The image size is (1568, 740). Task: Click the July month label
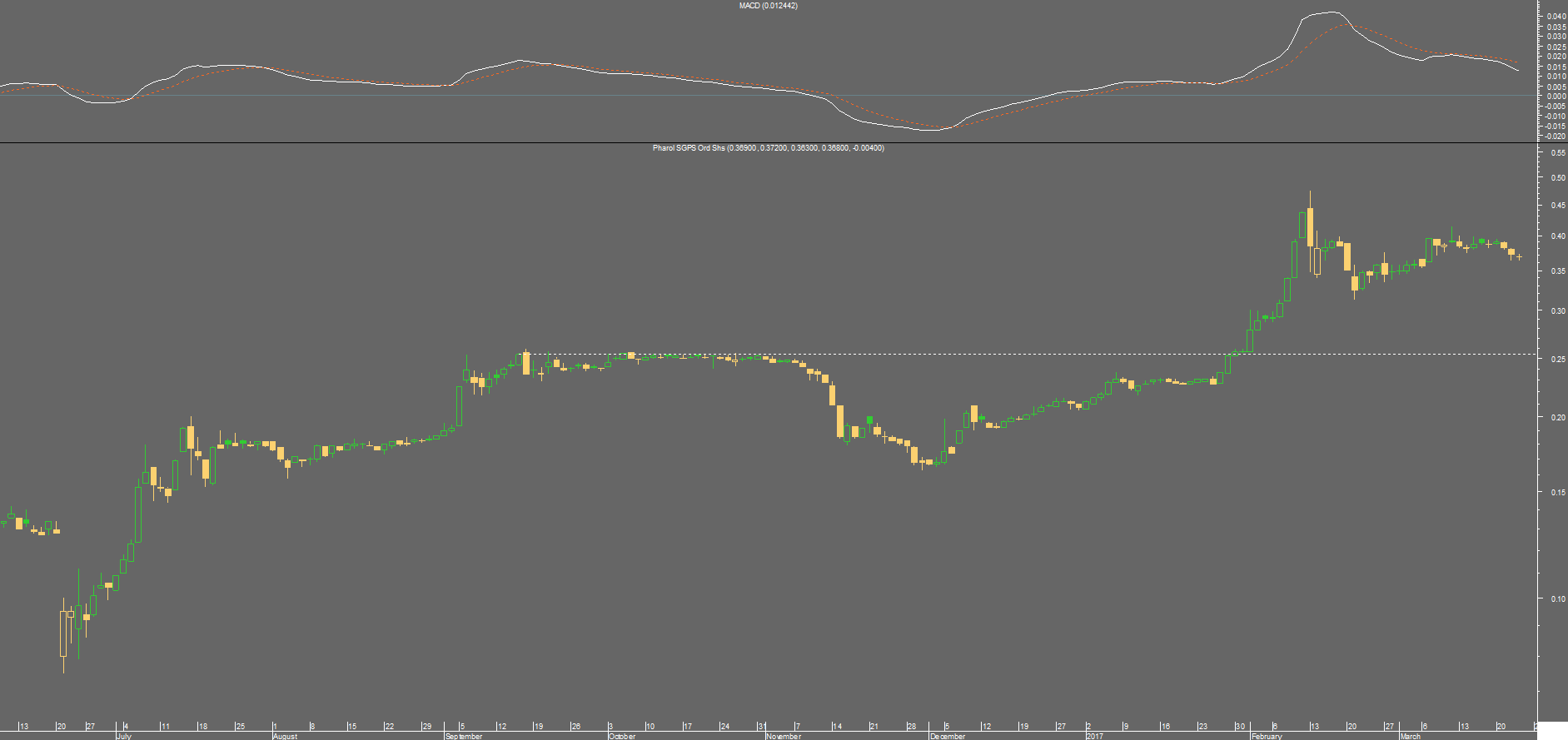coord(124,736)
